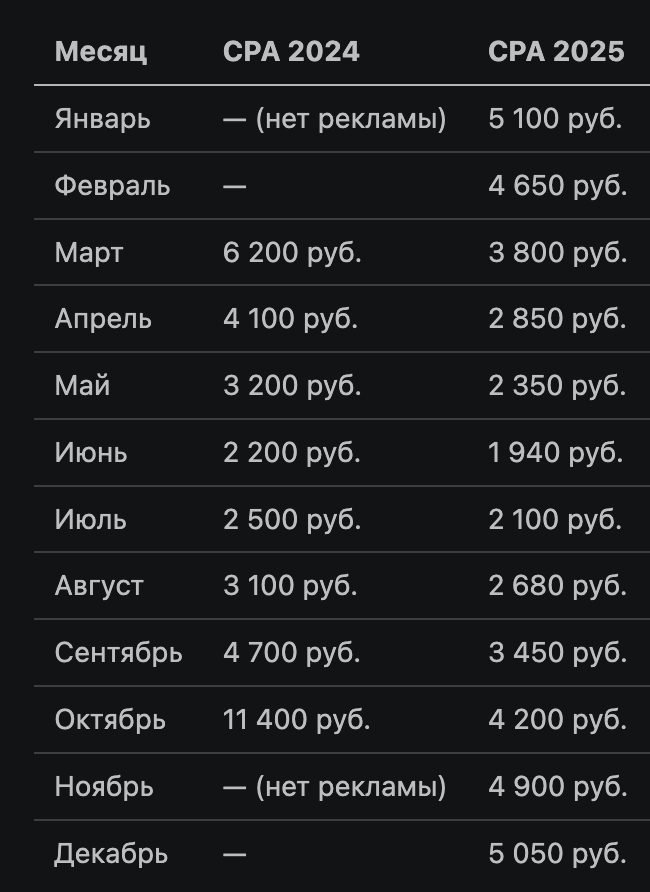Select the 4 100 руб. April 2024 value
Image resolution: width=650 pixels, height=892 pixels.
290,319
